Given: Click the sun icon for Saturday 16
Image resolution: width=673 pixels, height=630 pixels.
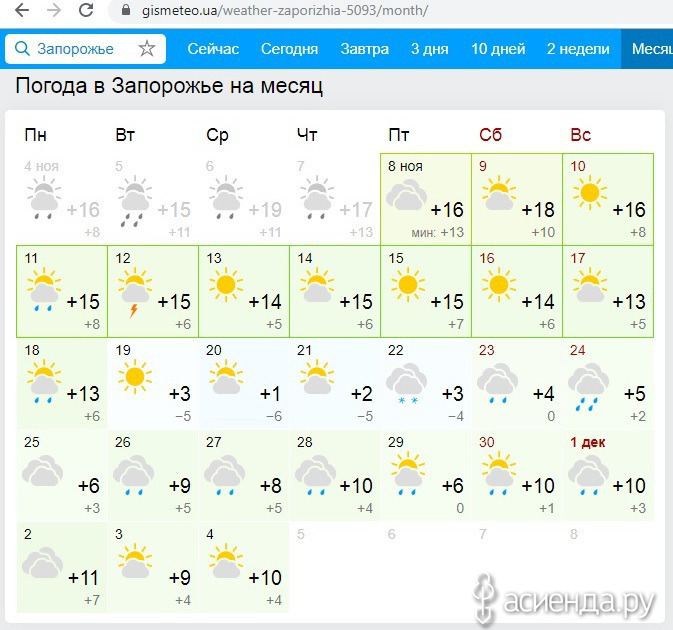Looking at the screenshot, I should [498, 284].
